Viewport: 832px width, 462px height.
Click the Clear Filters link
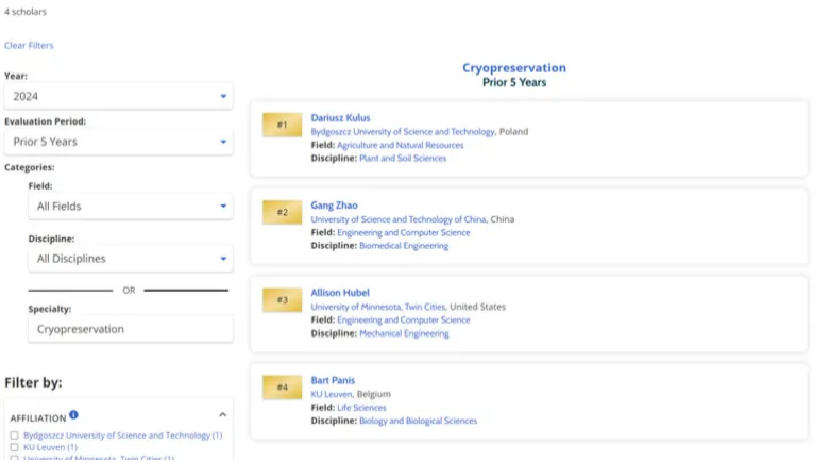(x=29, y=46)
